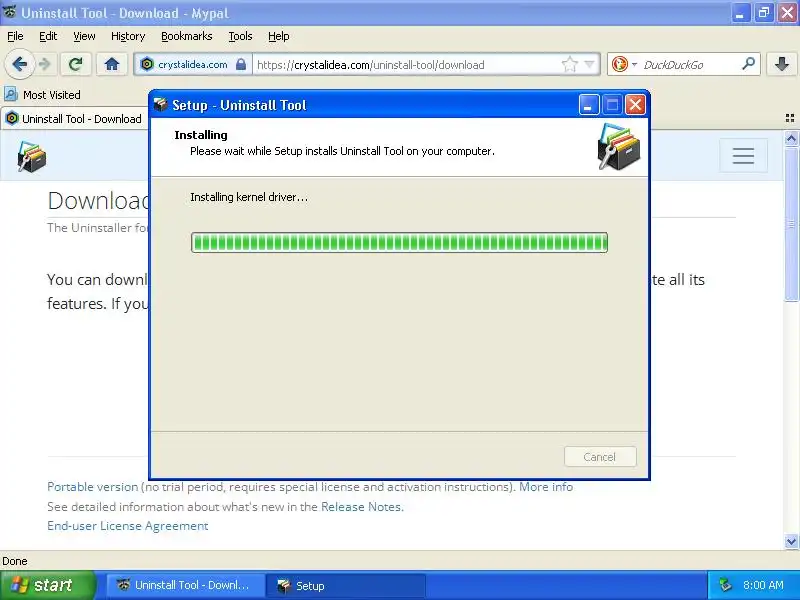Screen dimensions: 800x600
Task: Open the Release Notes link
Action: [361, 507]
